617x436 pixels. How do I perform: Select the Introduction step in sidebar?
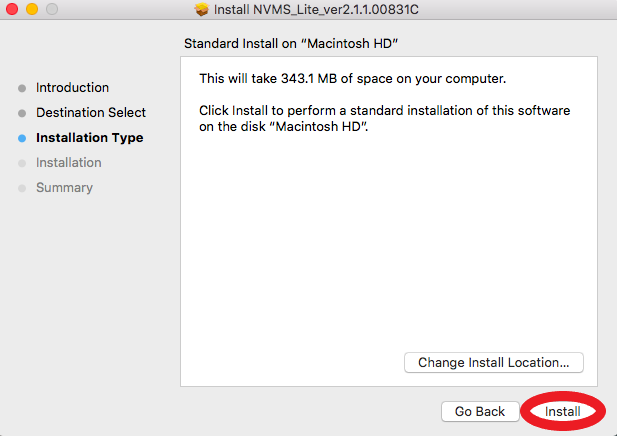(72, 88)
